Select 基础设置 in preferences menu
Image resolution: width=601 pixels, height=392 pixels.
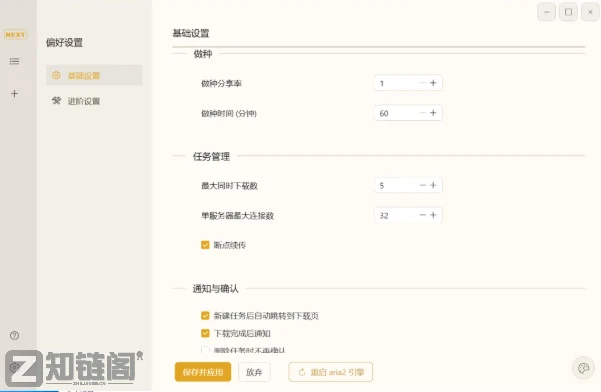pos(94,75)
